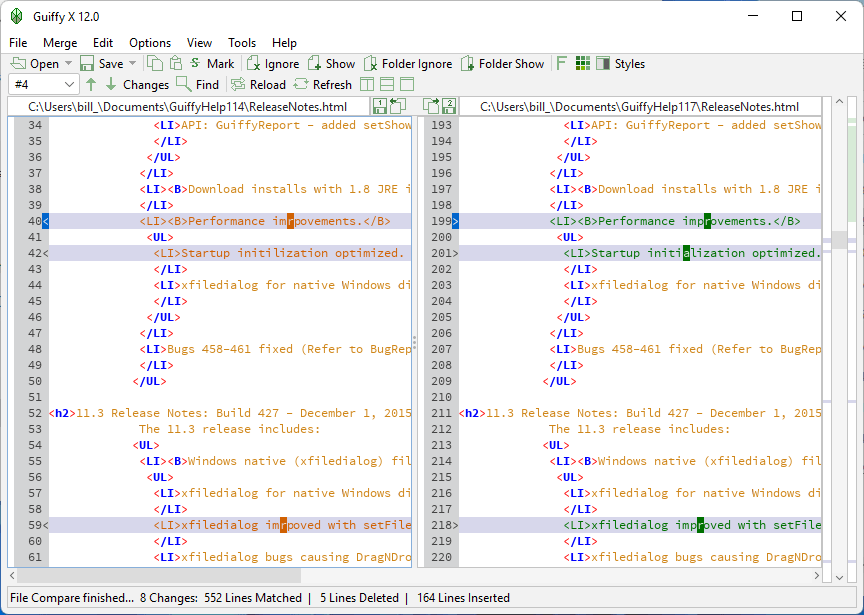Click the left file path GuiffyHelp114 ReleaseNotes.html
This screenshot has height=615, width=864.
tap(187, 106)
